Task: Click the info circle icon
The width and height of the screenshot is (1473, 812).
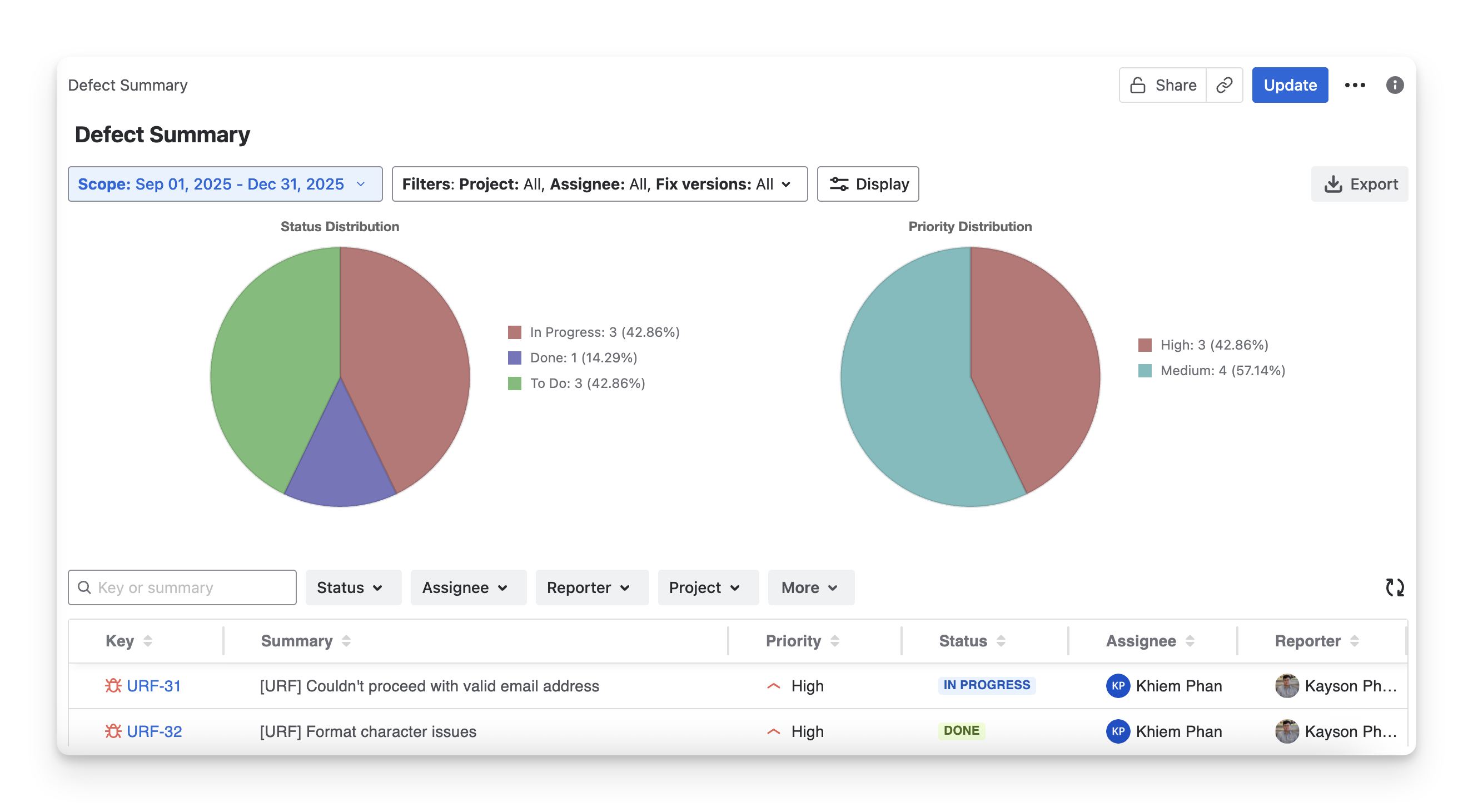Action: [1395, 85]
